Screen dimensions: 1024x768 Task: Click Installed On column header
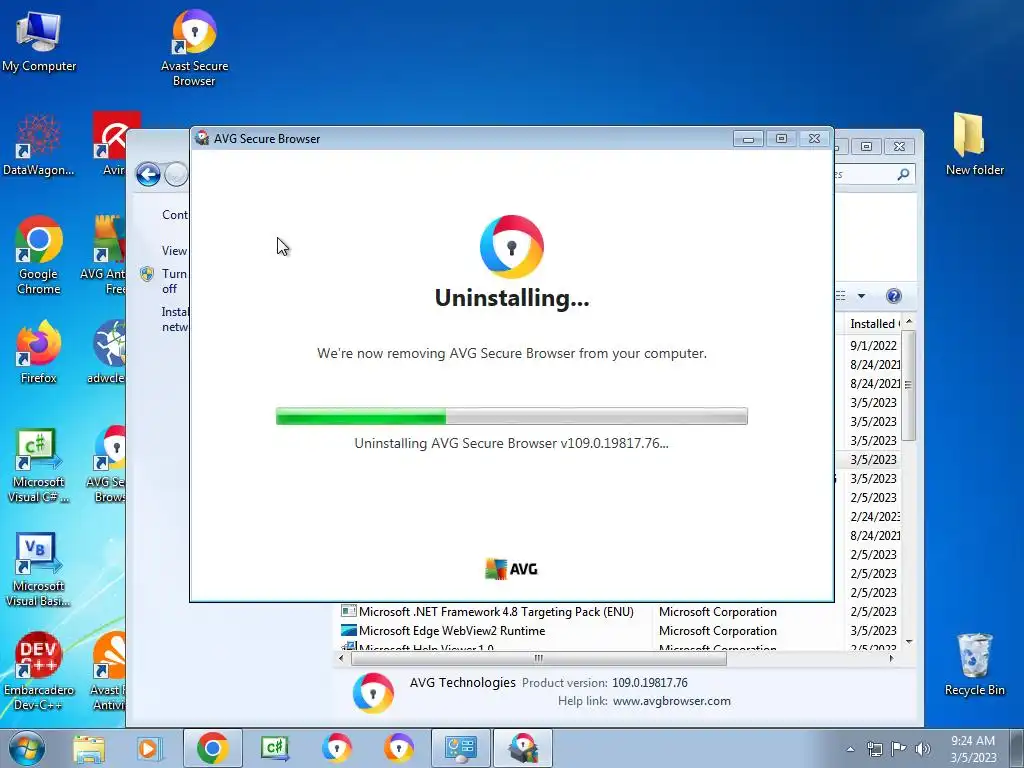coord(874,324)
